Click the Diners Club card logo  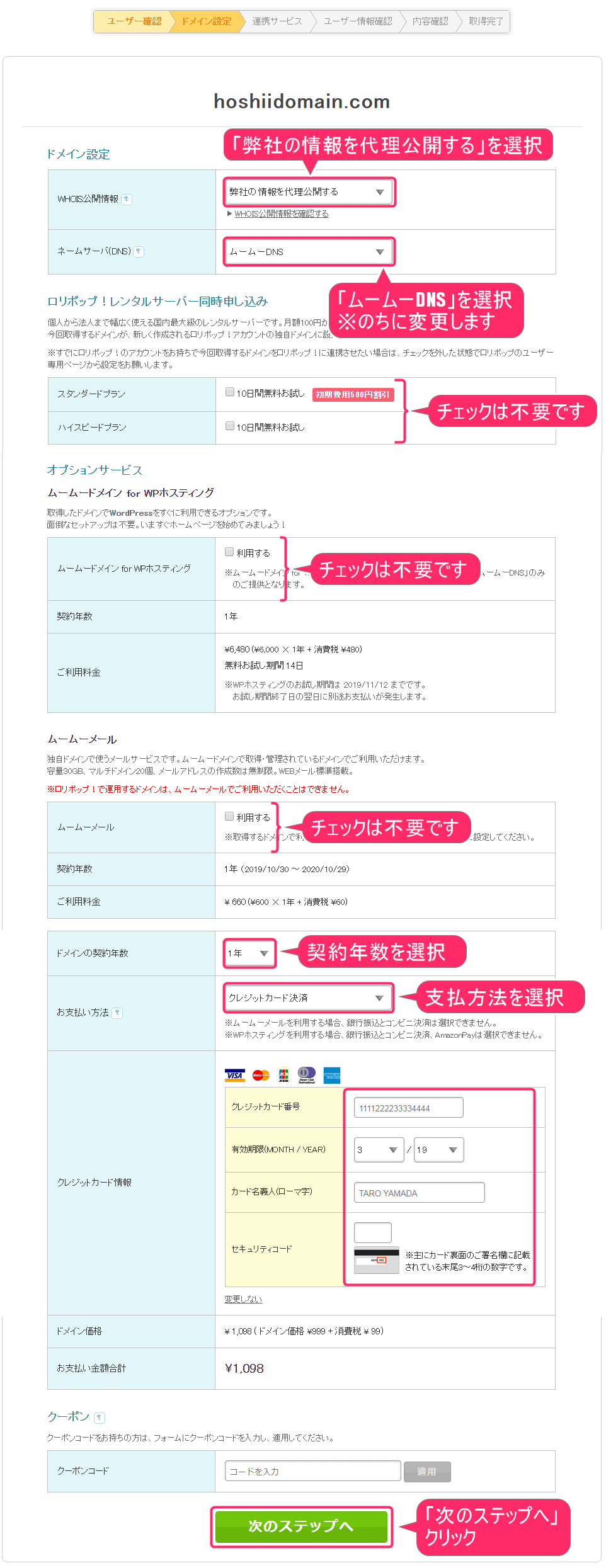pyautogui.click(x=307, y=1075)
